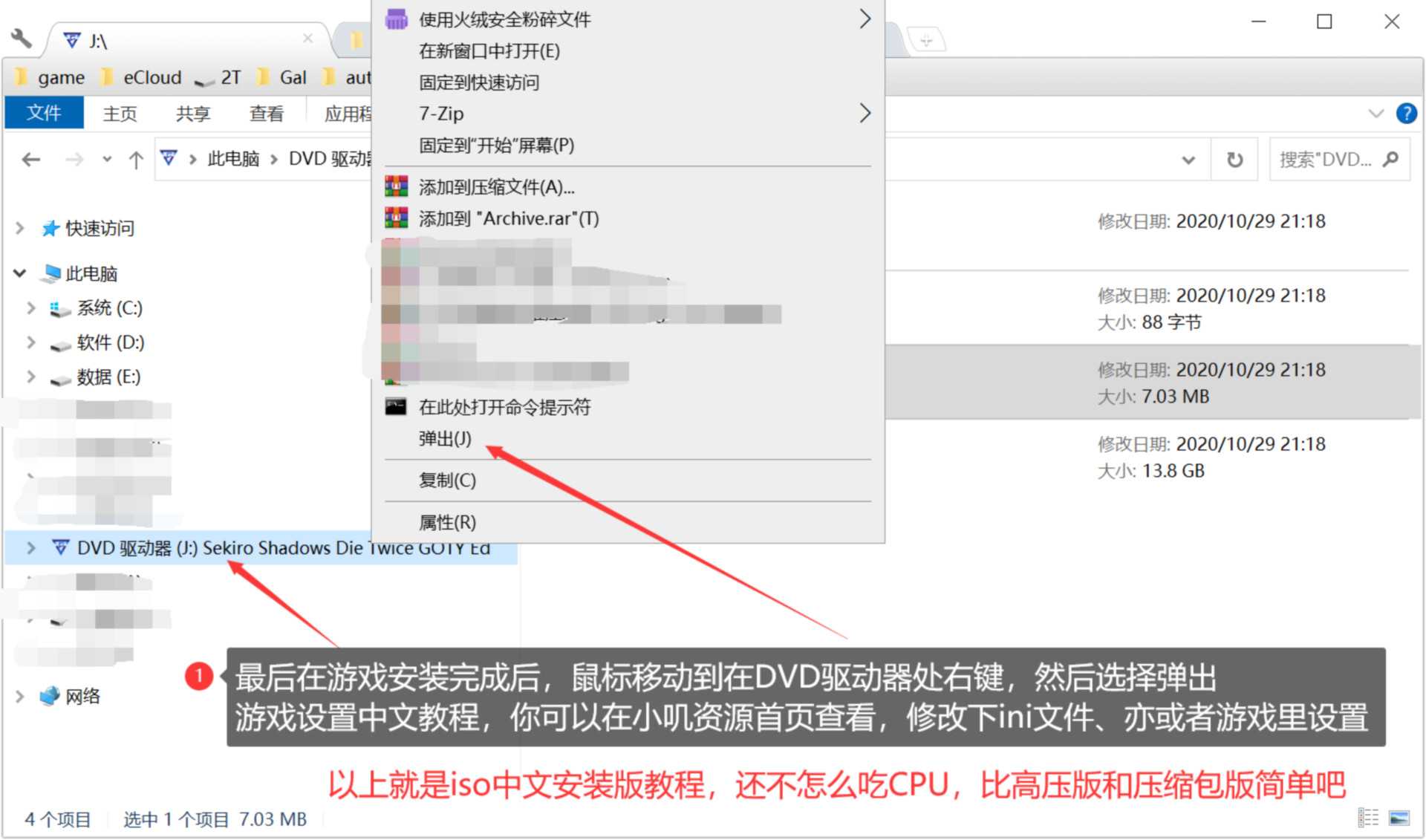
Task: Expand 快速访问 in the navigation tree
Action: (20, 228)
